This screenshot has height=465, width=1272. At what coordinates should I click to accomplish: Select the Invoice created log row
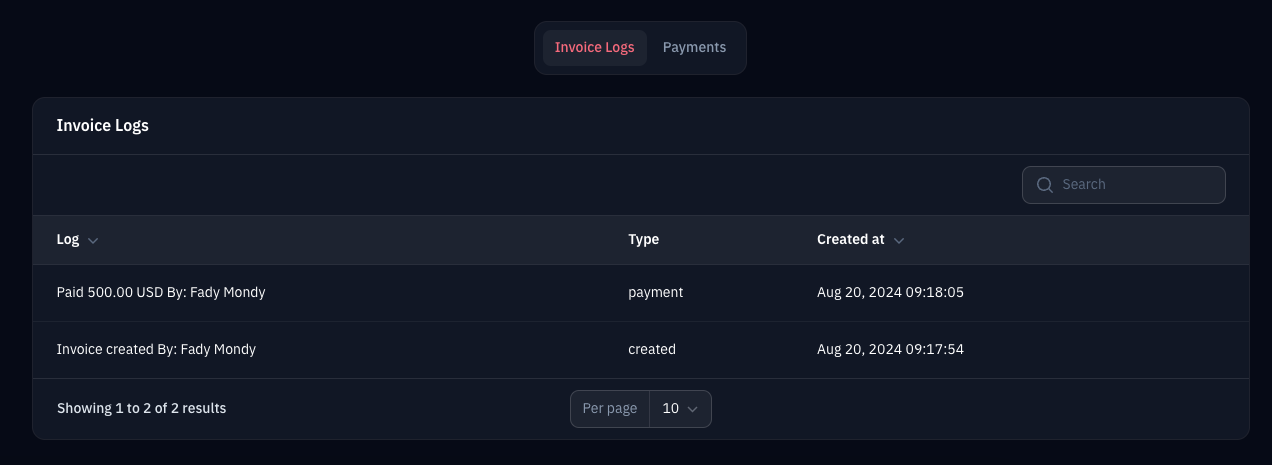tap(156, 350)
